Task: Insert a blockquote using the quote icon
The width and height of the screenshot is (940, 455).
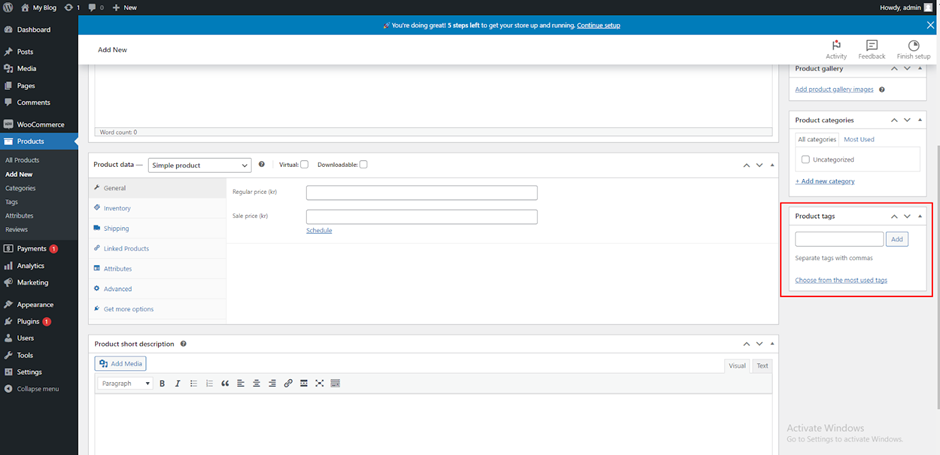Action: coord(225,383)
